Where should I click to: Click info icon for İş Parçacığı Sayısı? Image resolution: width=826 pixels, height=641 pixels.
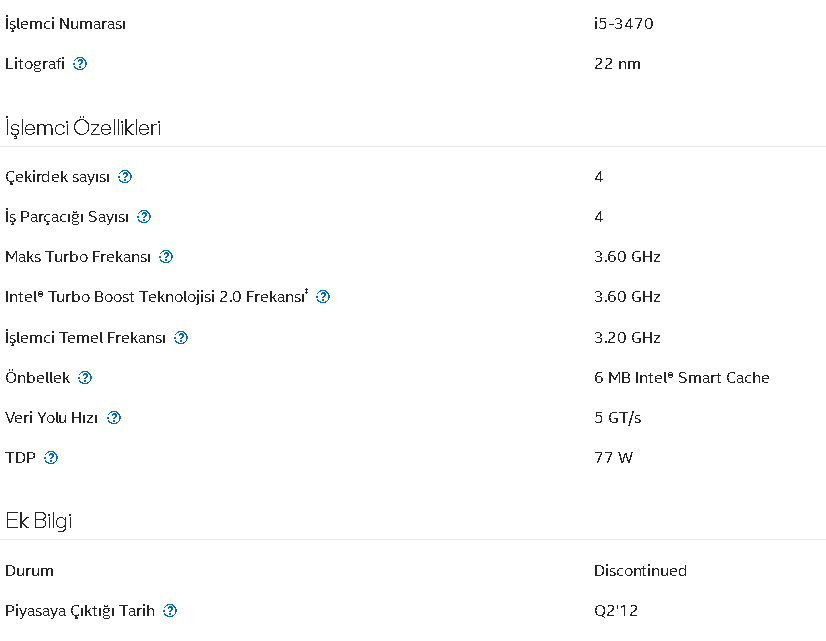pos(144,217)
